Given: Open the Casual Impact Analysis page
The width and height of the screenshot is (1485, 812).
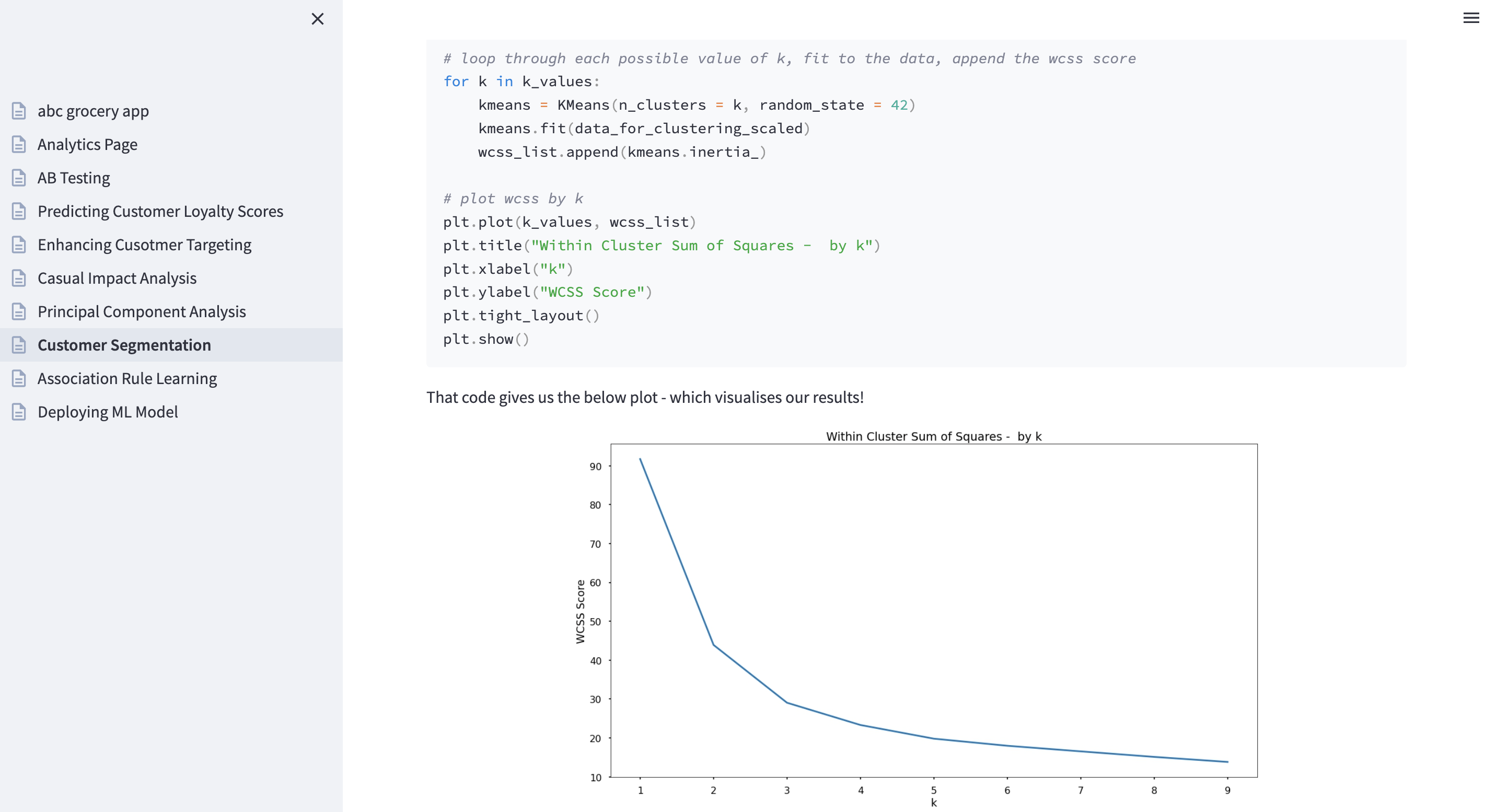Looking at the screenshot, I should (117, 278).
